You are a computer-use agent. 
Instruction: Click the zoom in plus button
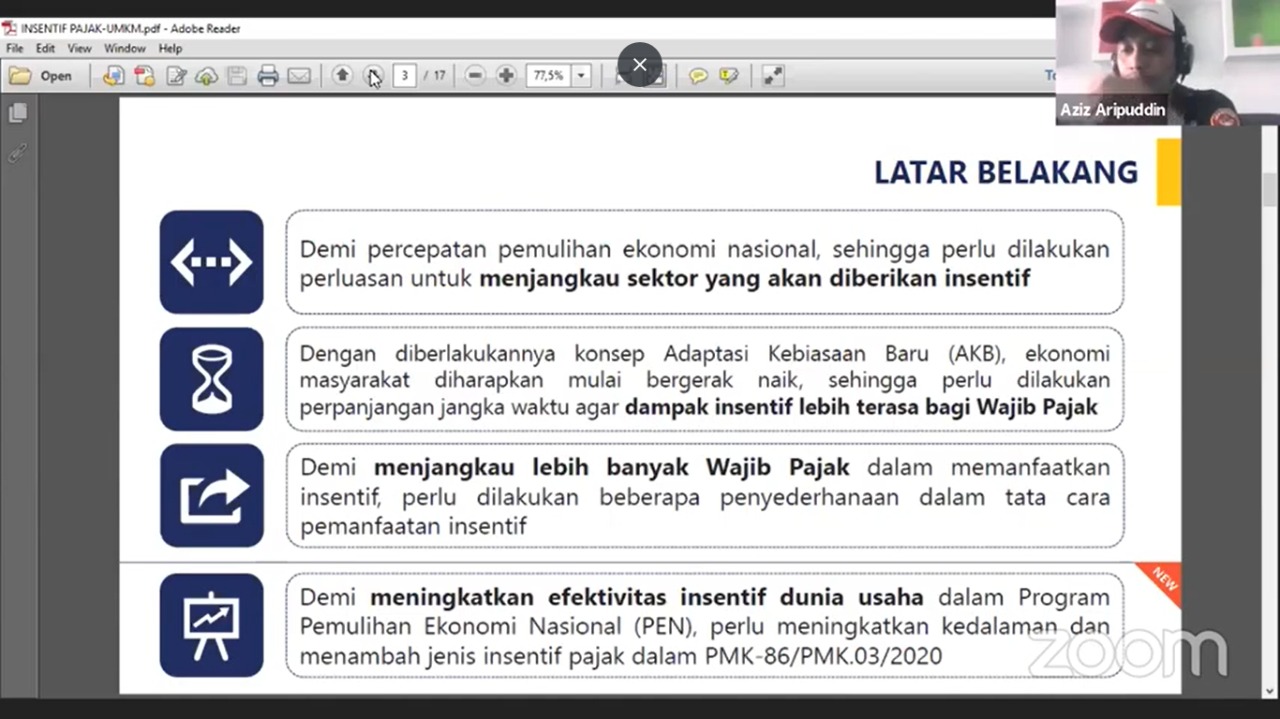pos(506,75)
